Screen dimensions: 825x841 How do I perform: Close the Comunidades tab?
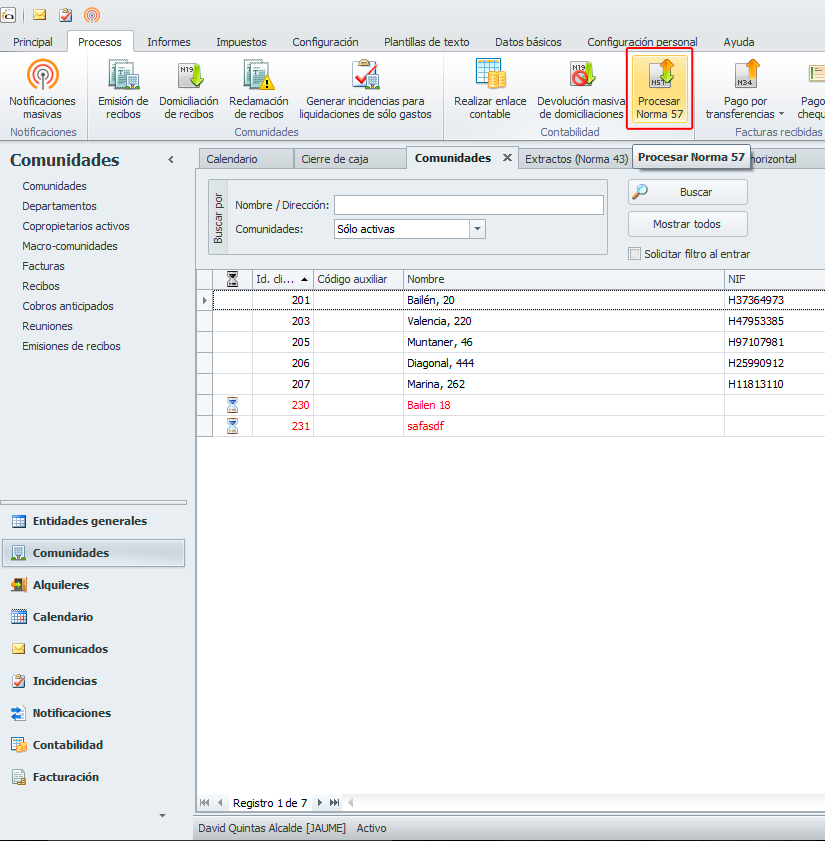tap(507, 158)
